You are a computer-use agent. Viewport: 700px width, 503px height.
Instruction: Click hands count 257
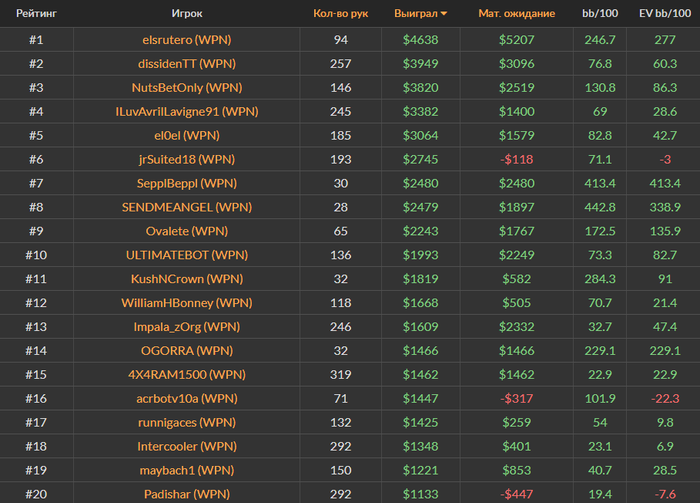point(341,64)
